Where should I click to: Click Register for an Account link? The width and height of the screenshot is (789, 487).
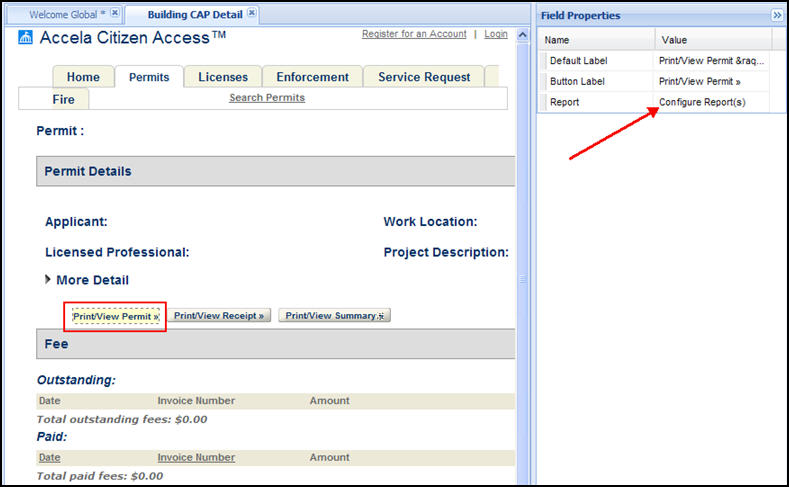414,34
